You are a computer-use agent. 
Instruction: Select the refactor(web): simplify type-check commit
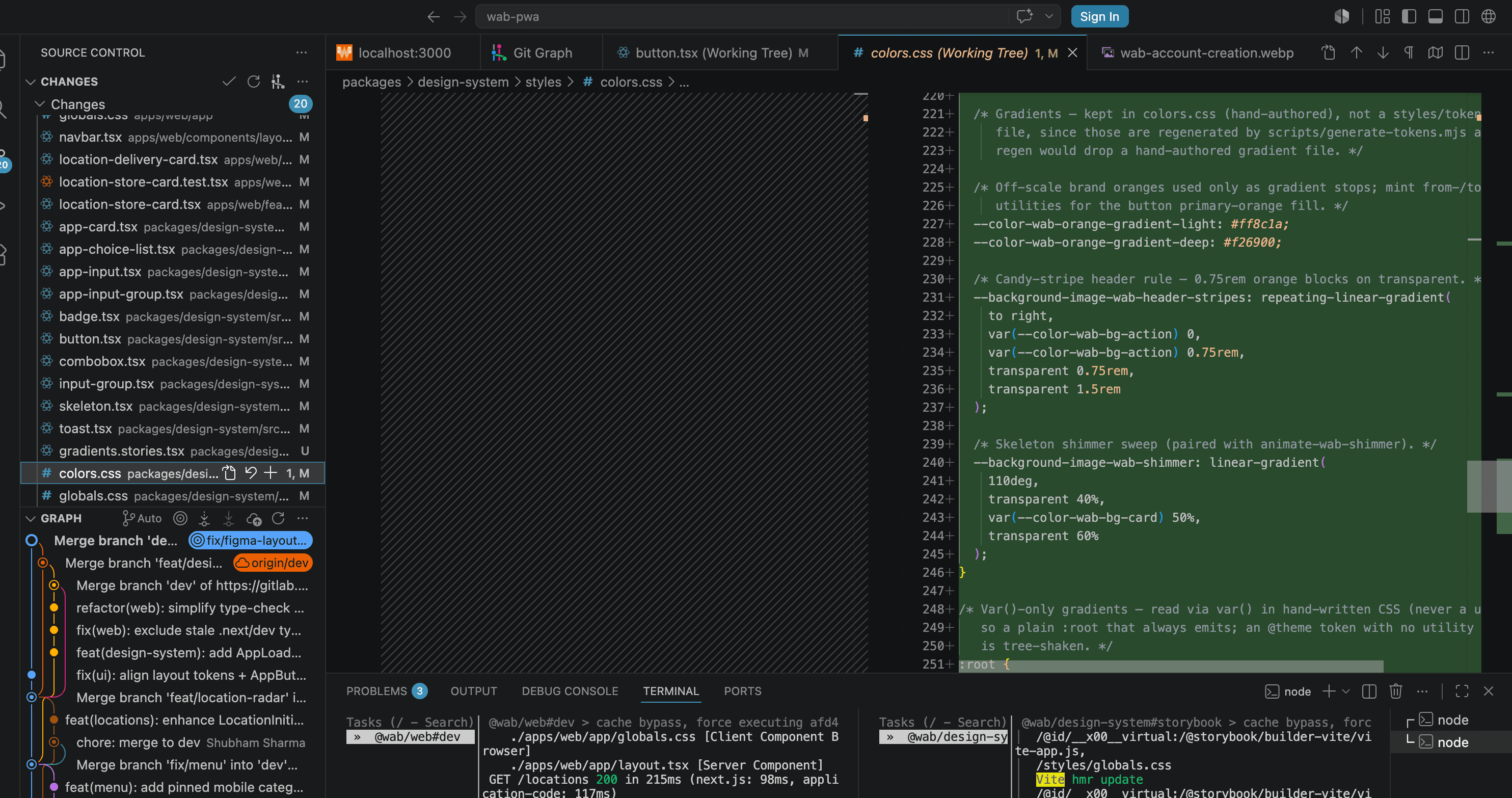(x=190, y=608)
